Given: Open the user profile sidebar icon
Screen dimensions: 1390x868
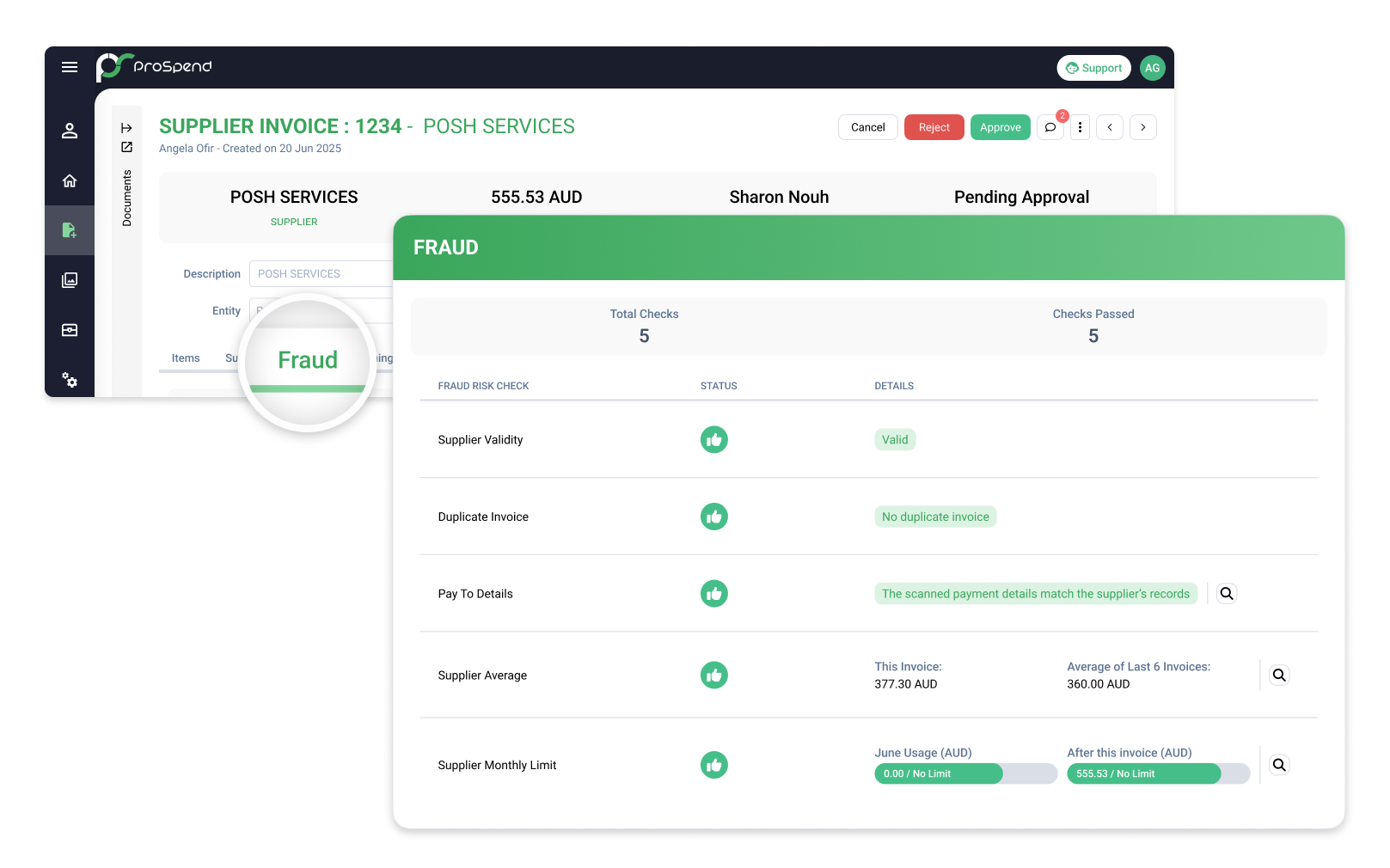Looking at the screenshot, I should (x=70, y=131).
